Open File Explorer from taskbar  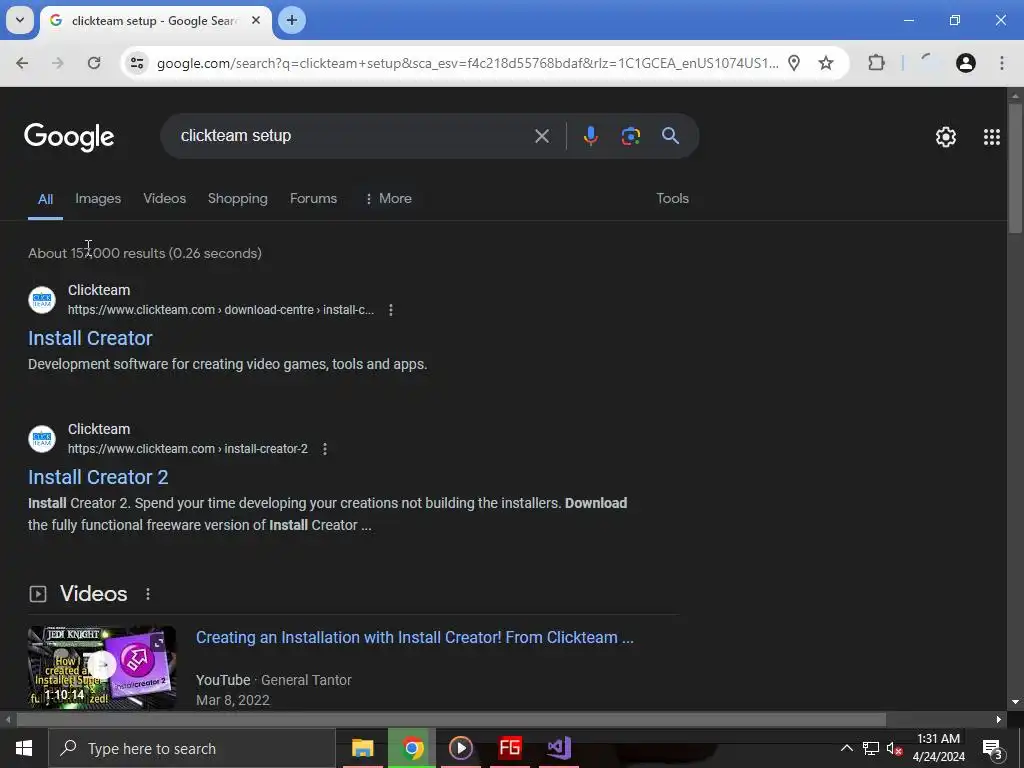tap(362, 748)
